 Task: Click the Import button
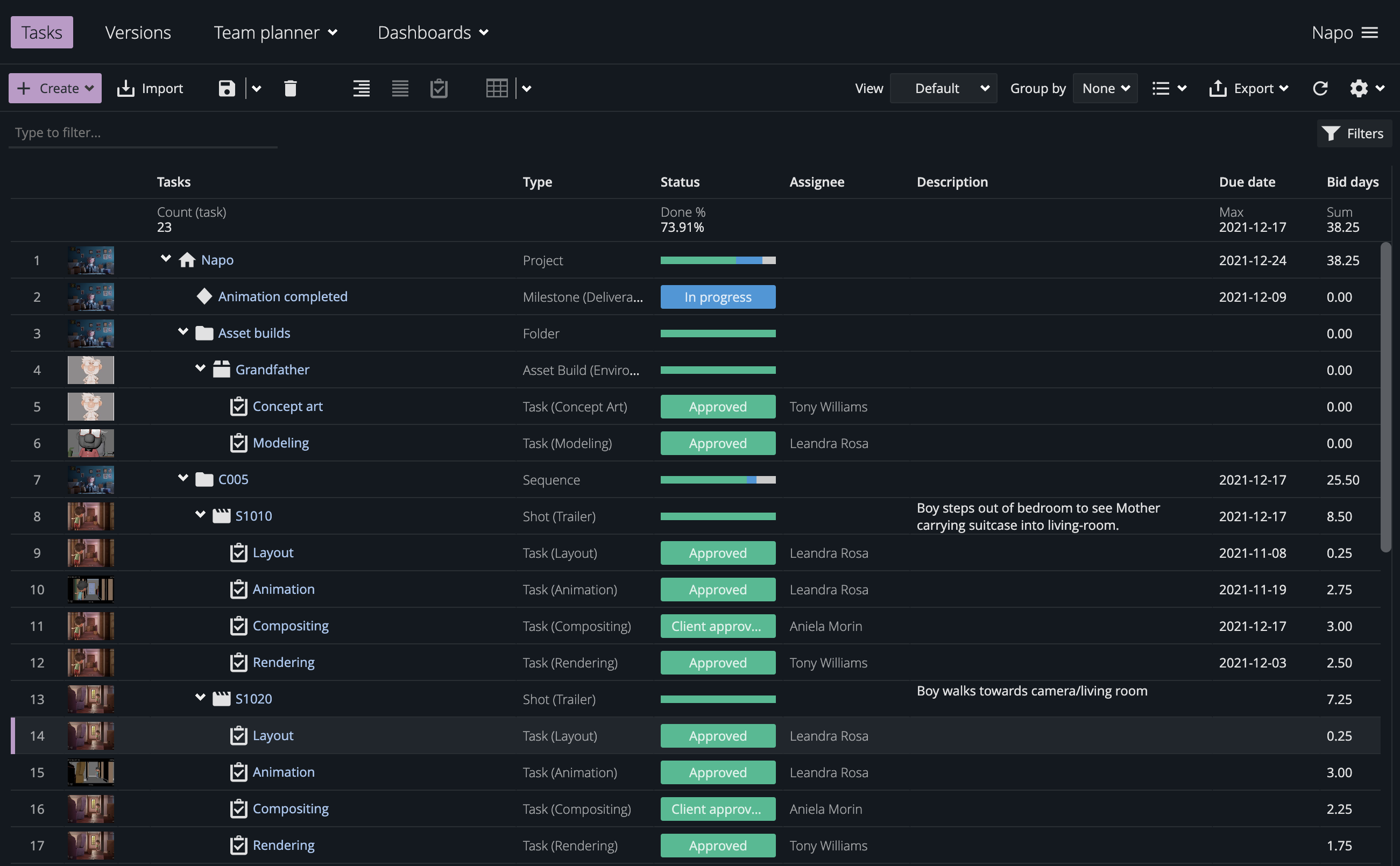pos(150,88)
